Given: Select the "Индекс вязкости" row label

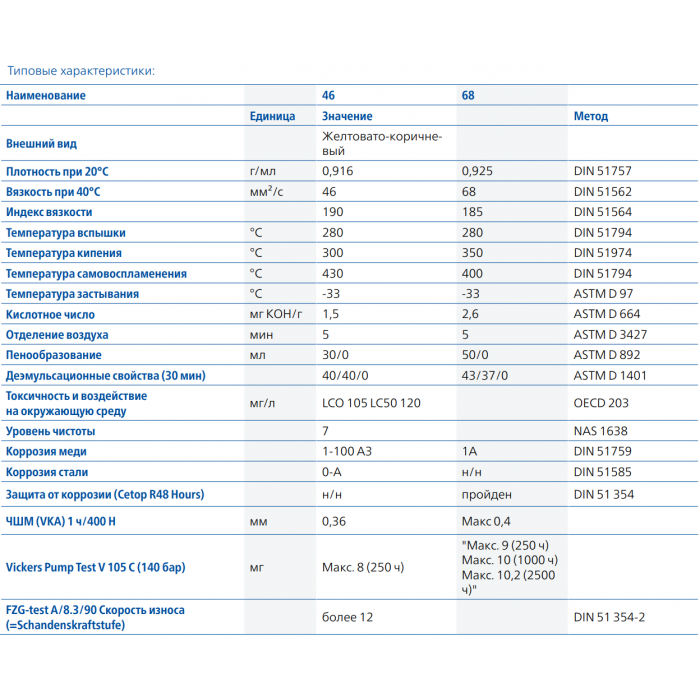Looking at the screenshot, I should tap(49, 212).
